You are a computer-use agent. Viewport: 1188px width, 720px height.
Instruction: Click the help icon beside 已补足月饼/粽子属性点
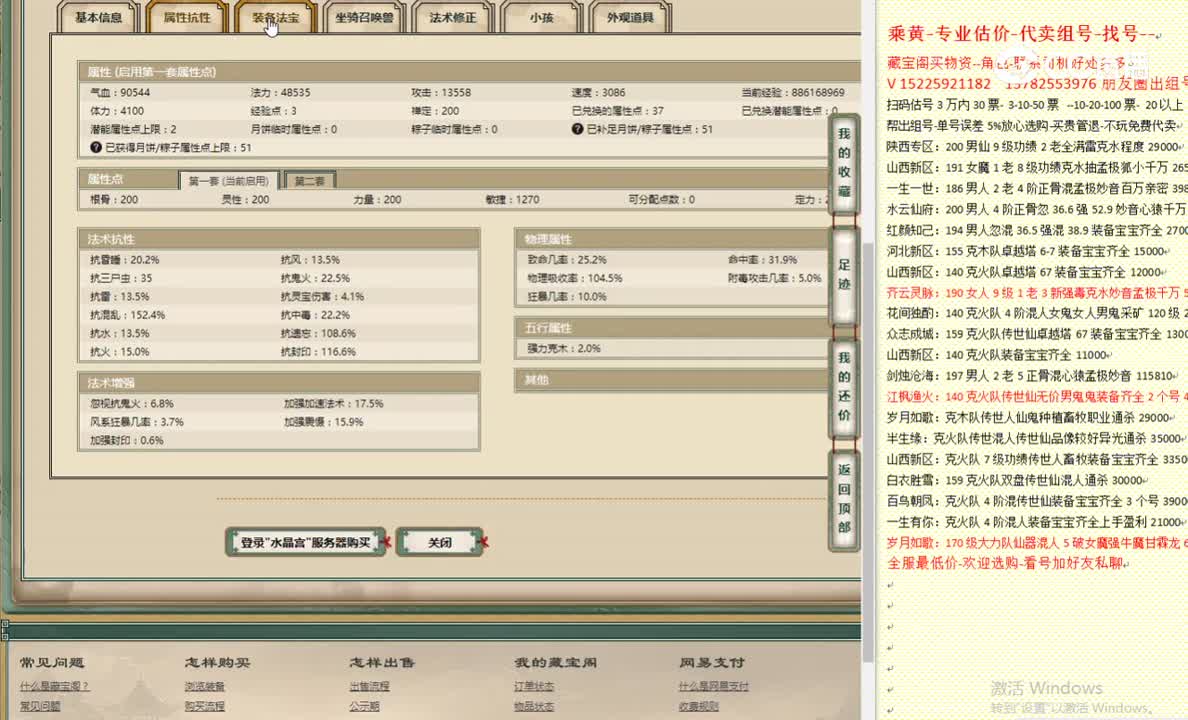point(577,130)
